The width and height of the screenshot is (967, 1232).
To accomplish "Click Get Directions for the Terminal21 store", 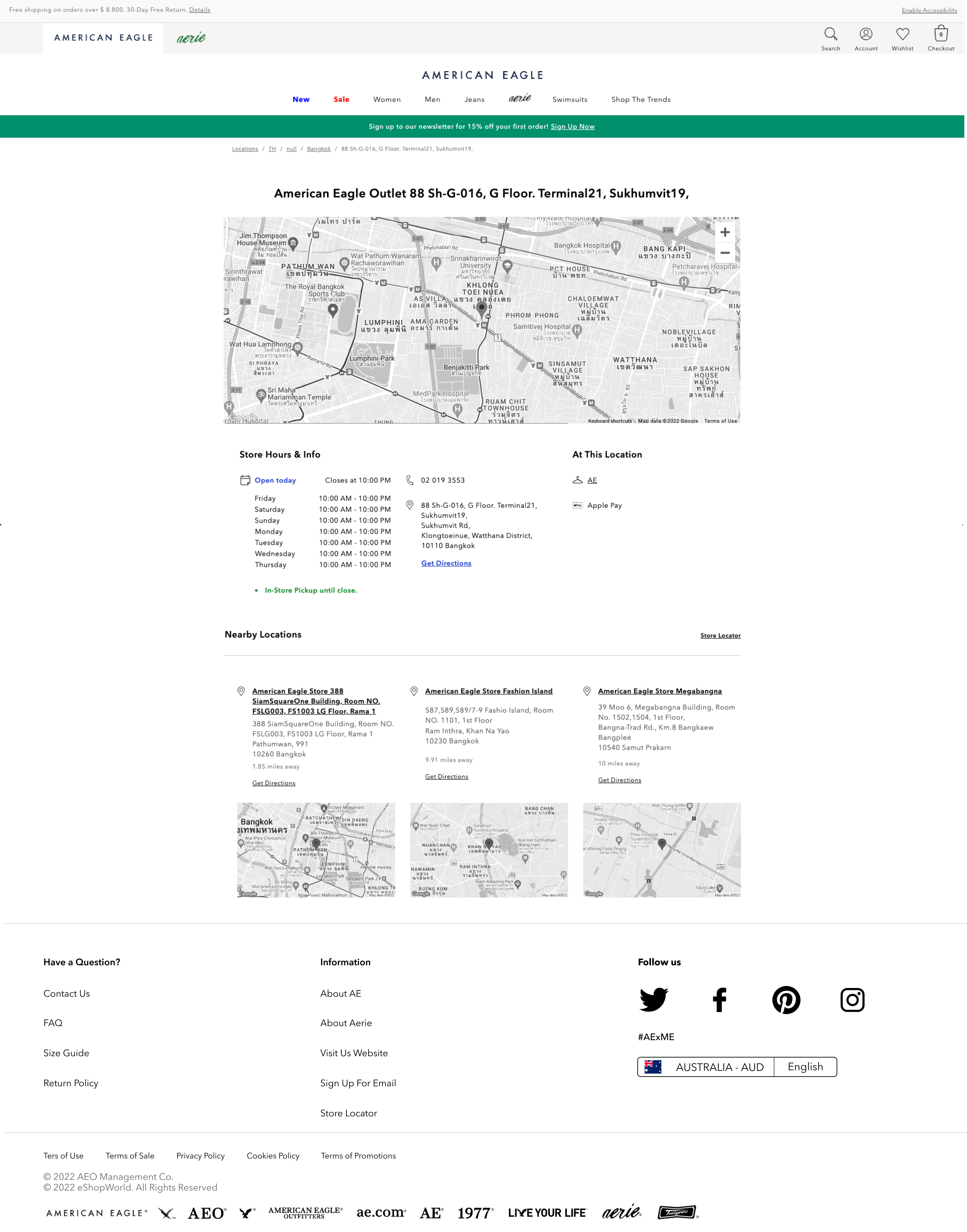I will point(446,563).
